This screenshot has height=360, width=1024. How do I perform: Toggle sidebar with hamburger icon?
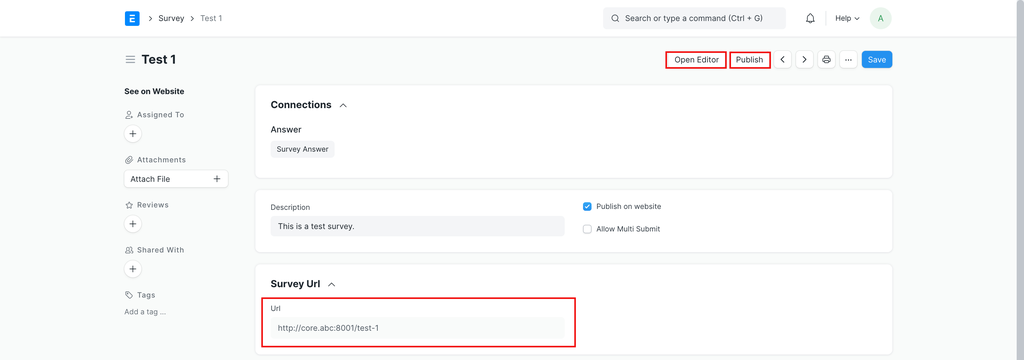click(130, 59)
